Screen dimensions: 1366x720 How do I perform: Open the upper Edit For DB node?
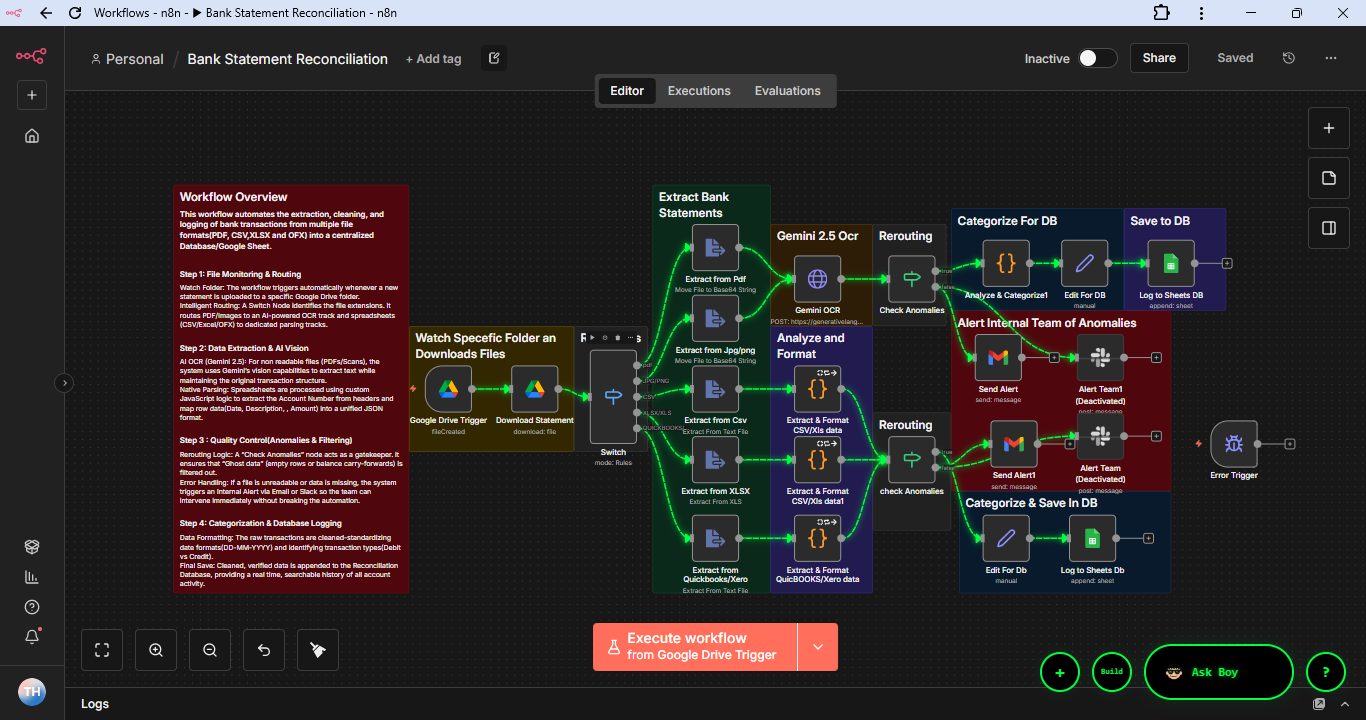coord(1085,264)
